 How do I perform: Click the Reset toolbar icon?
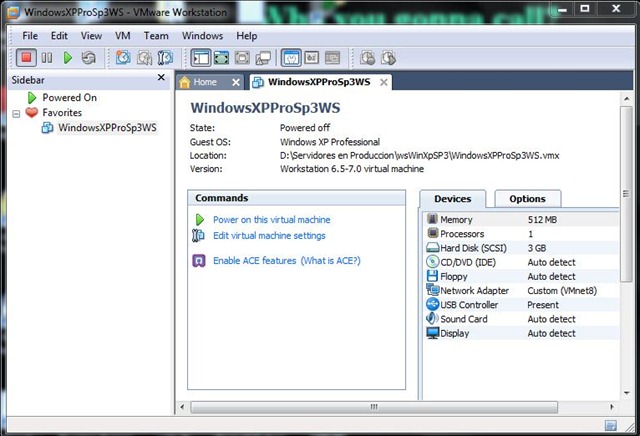tap(89, 58)
